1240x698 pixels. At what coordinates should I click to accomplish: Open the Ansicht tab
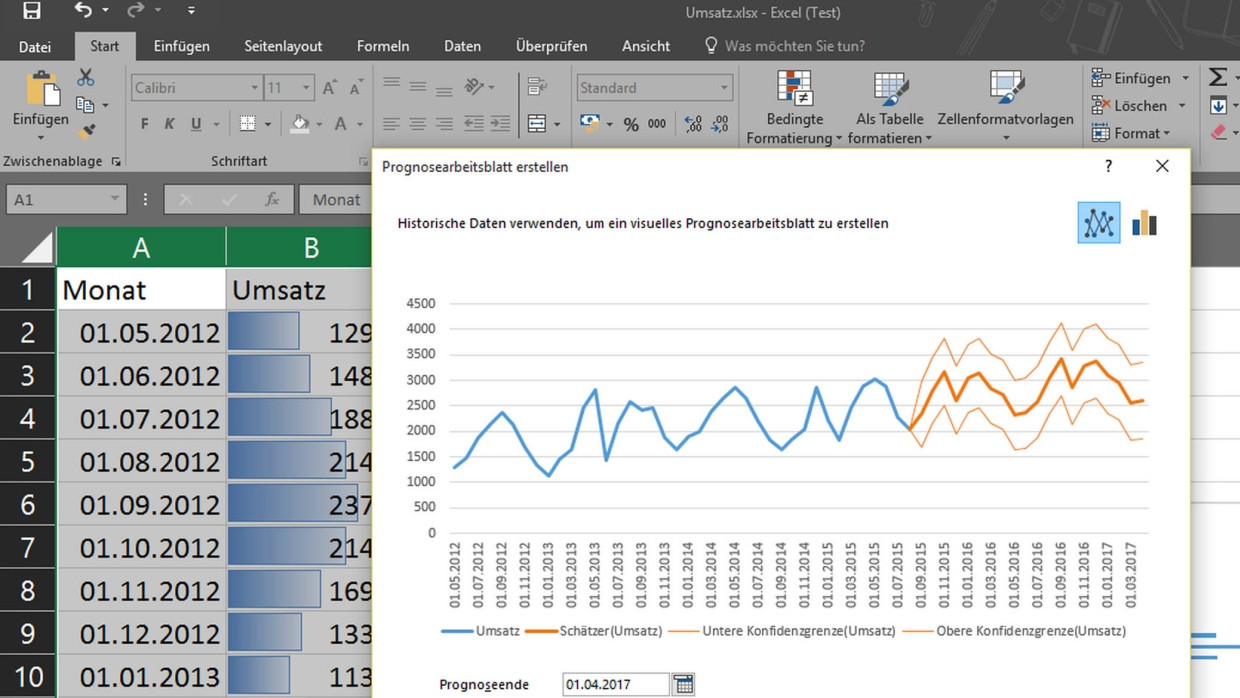pyautogui.click(x=646, y=46)
